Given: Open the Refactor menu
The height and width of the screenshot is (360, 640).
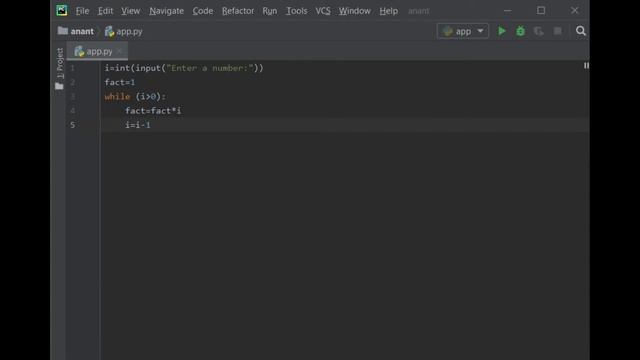Looking at the screenshot, I should pyautogui.click(x=238, y=11).
